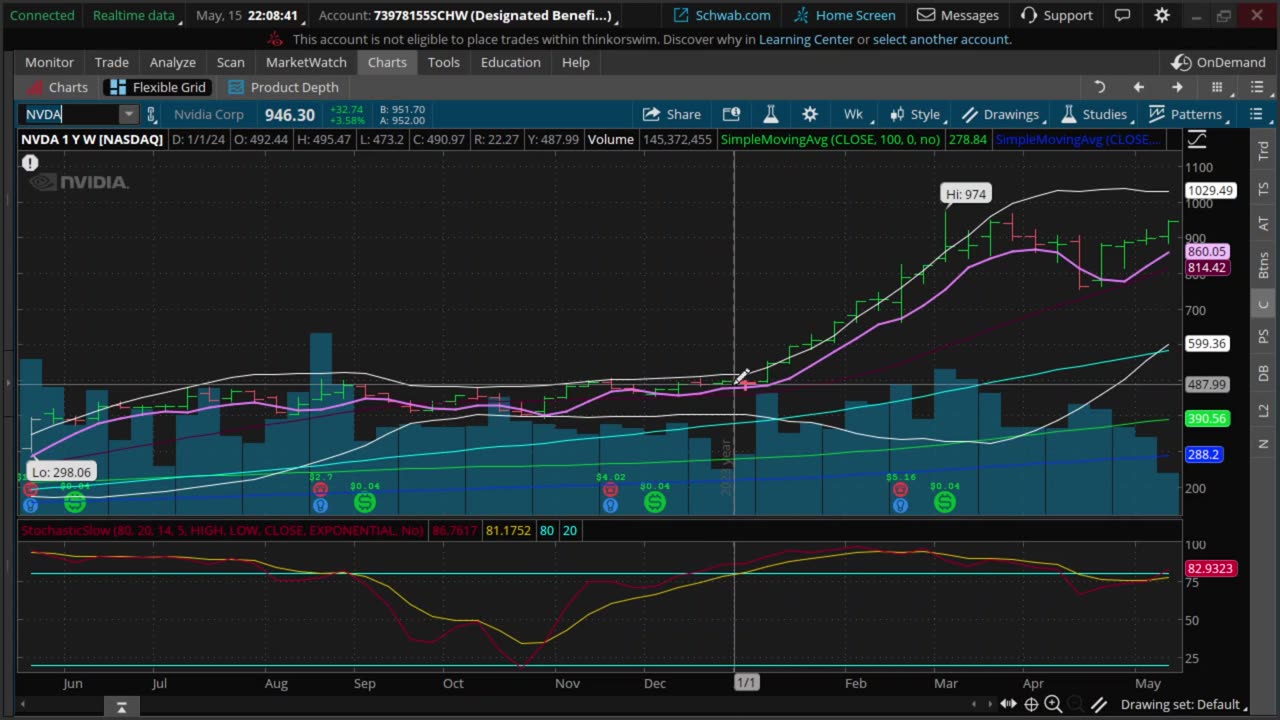Click the axis scale curve icon
The width and height of the screenshot is (1280, 720).
(x=1199, y=139)
